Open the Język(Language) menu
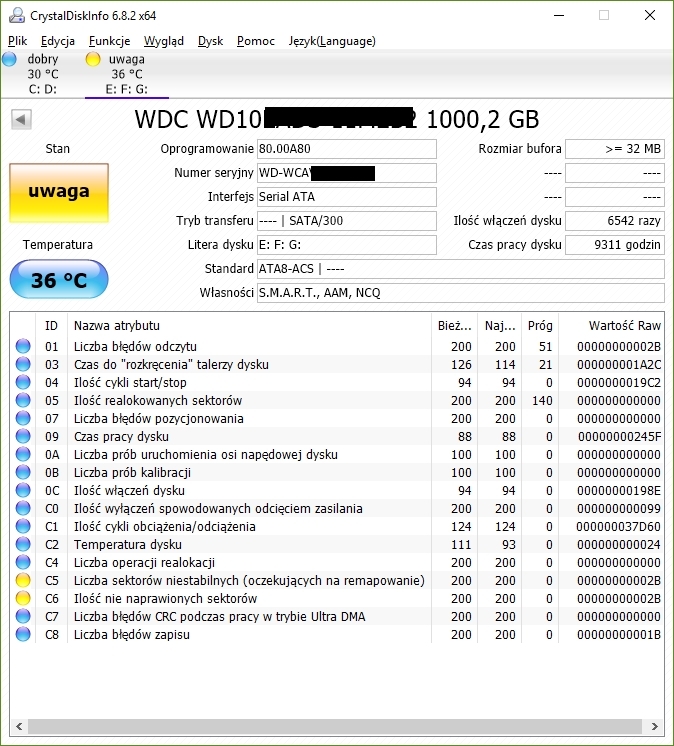The height and width of the screenshot is (746, 674). (332, 41)
